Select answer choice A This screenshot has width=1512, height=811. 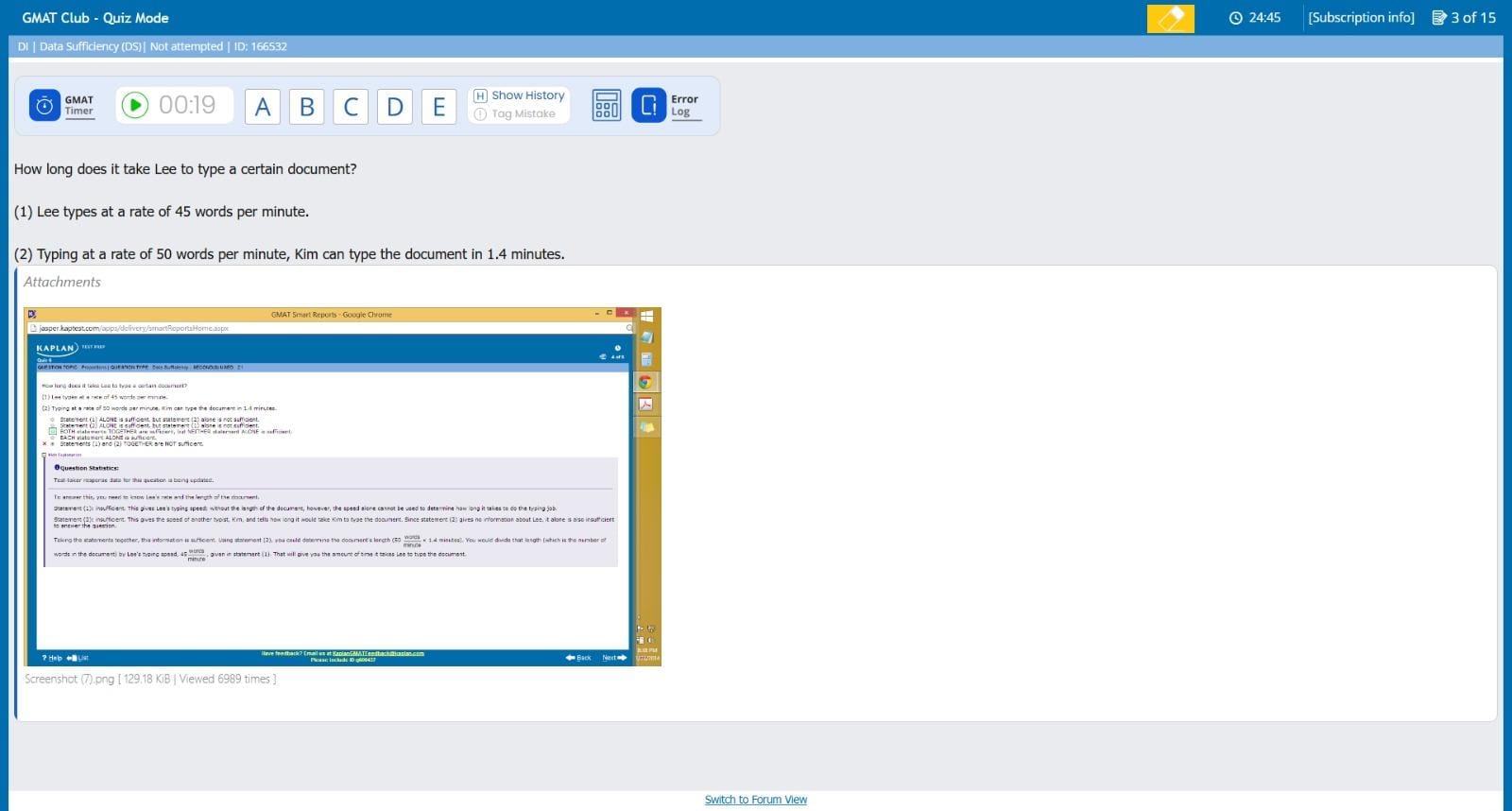click(x=263, y=107)
